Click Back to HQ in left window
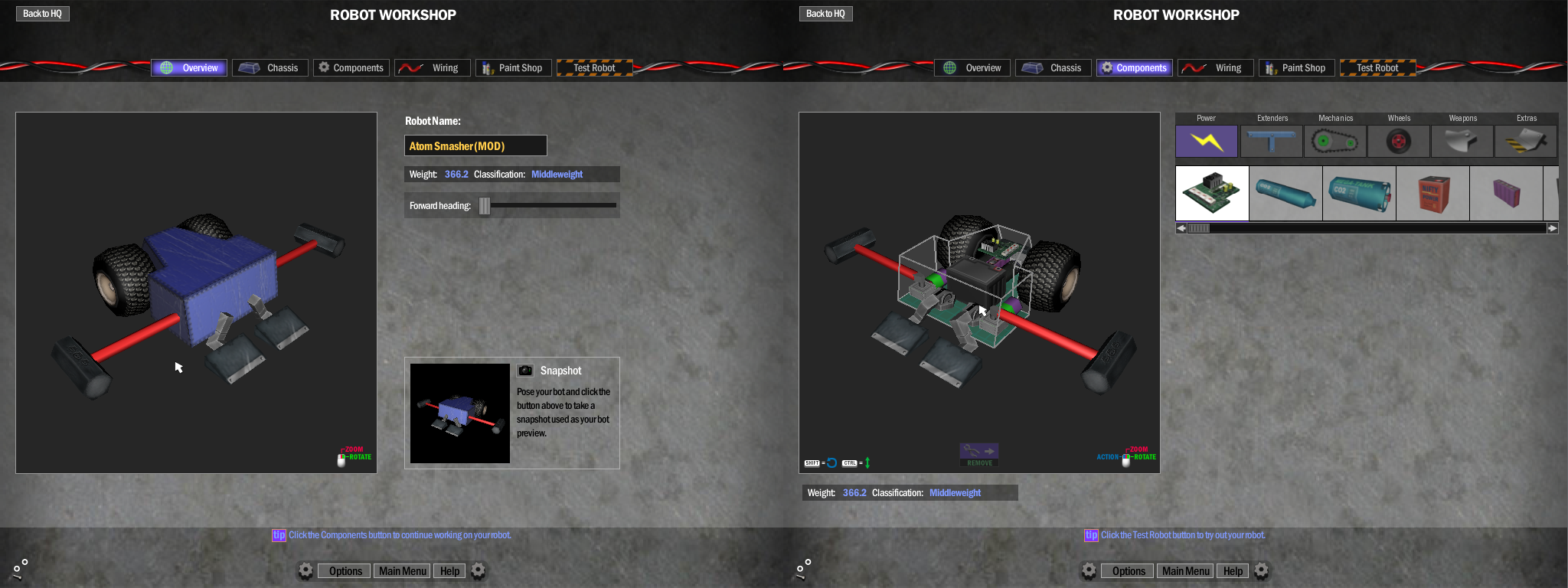 click(42, 14)
